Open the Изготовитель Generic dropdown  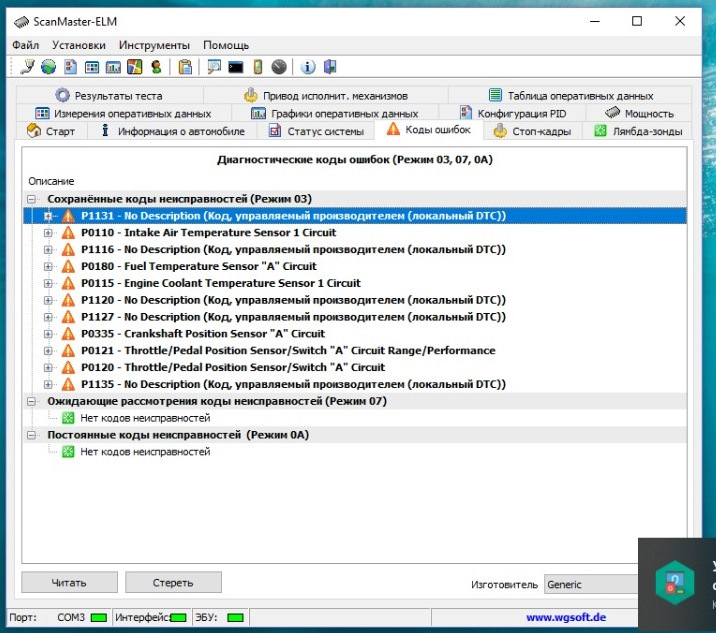(591, 584)
